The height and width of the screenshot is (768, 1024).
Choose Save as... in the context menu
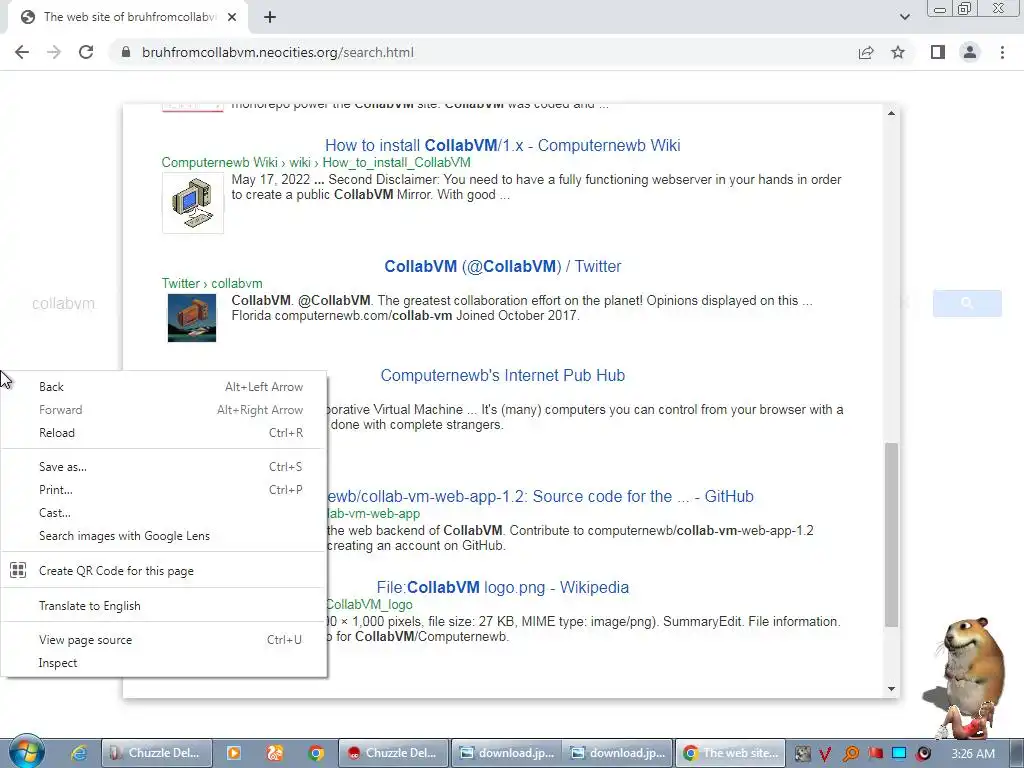pyautogui.click(x=163, y=467)
